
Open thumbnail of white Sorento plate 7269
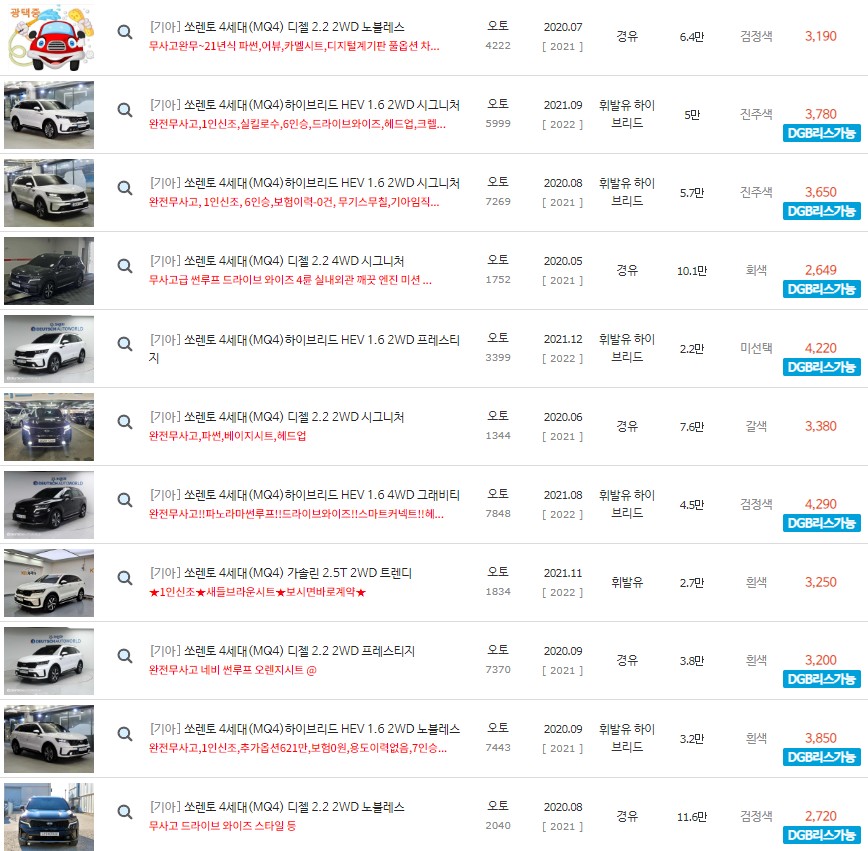[49, 193]
